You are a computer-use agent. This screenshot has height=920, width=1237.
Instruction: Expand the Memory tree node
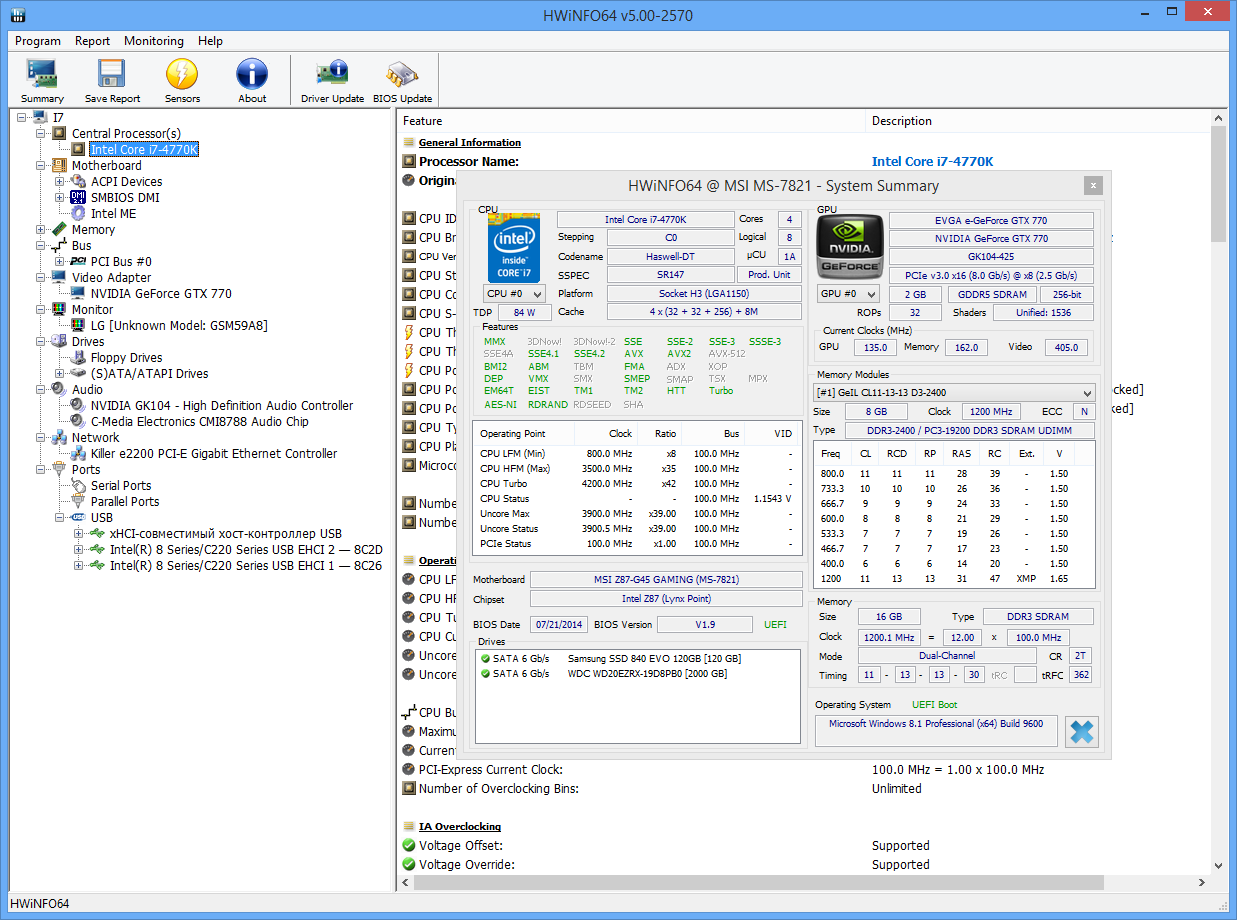coord(41,230)
